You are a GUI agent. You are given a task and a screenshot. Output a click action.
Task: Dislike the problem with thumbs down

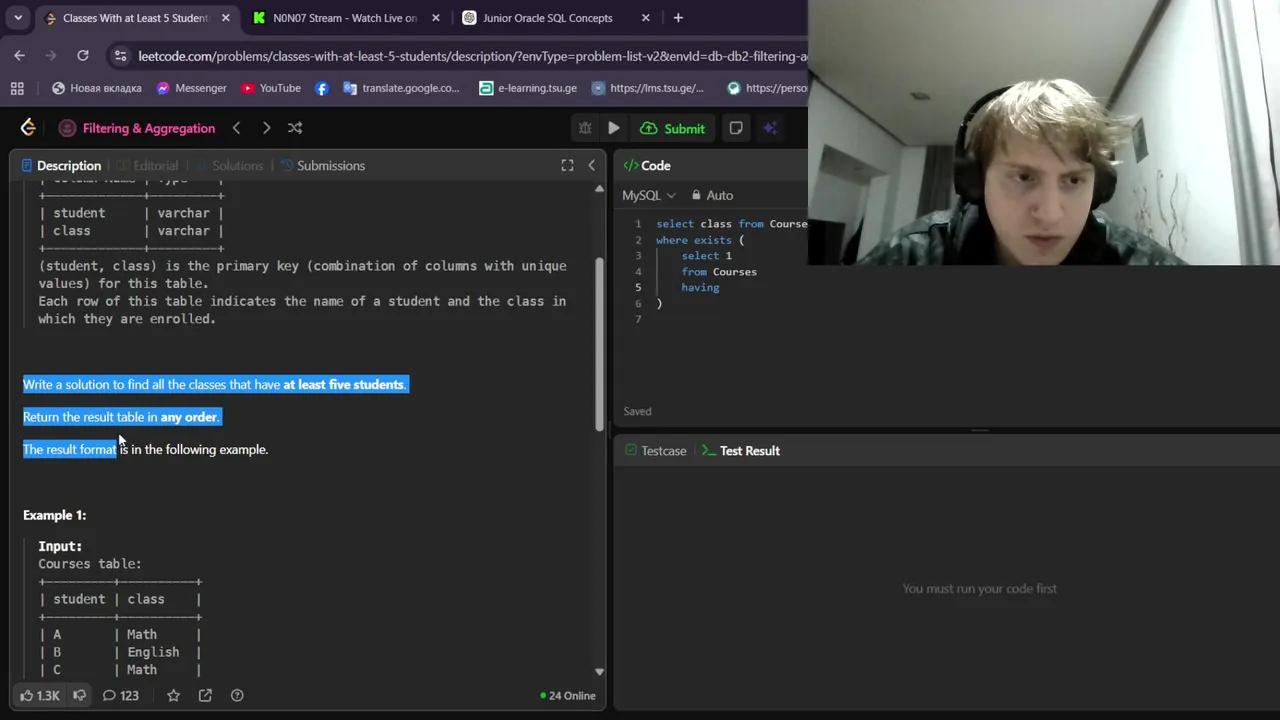pos(79,695)
